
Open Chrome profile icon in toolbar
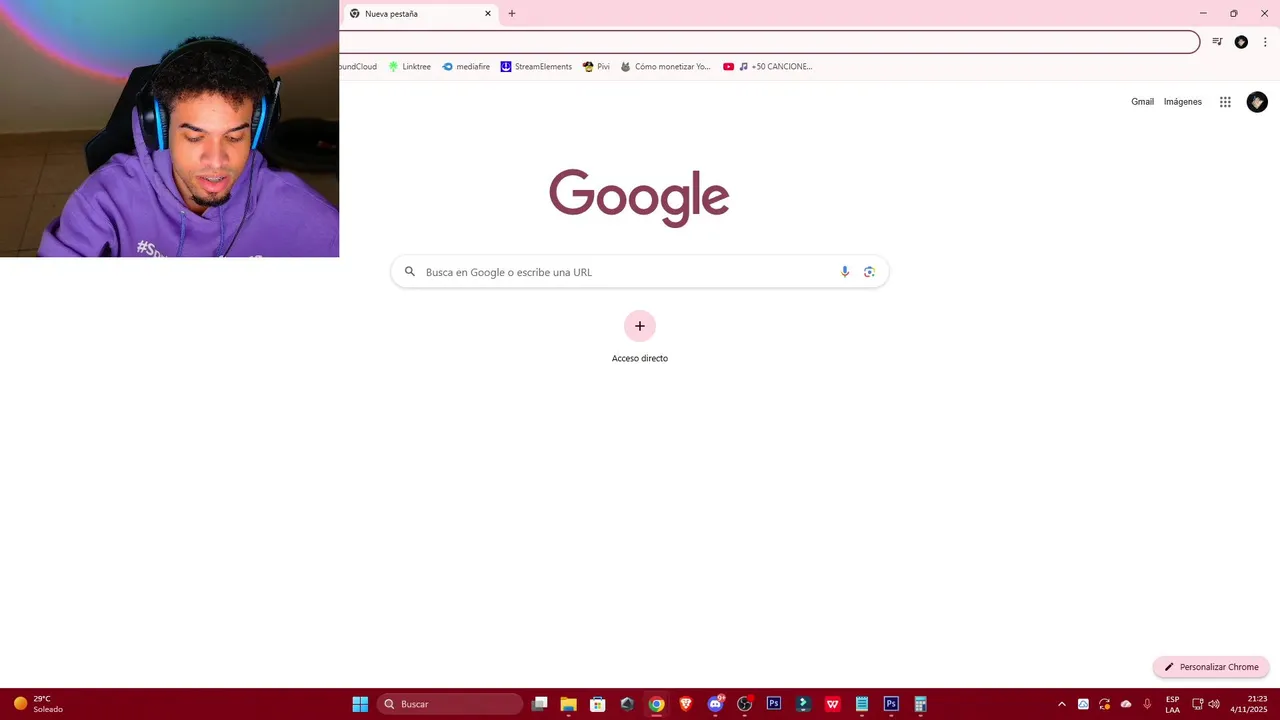(x=1241, y=42)
